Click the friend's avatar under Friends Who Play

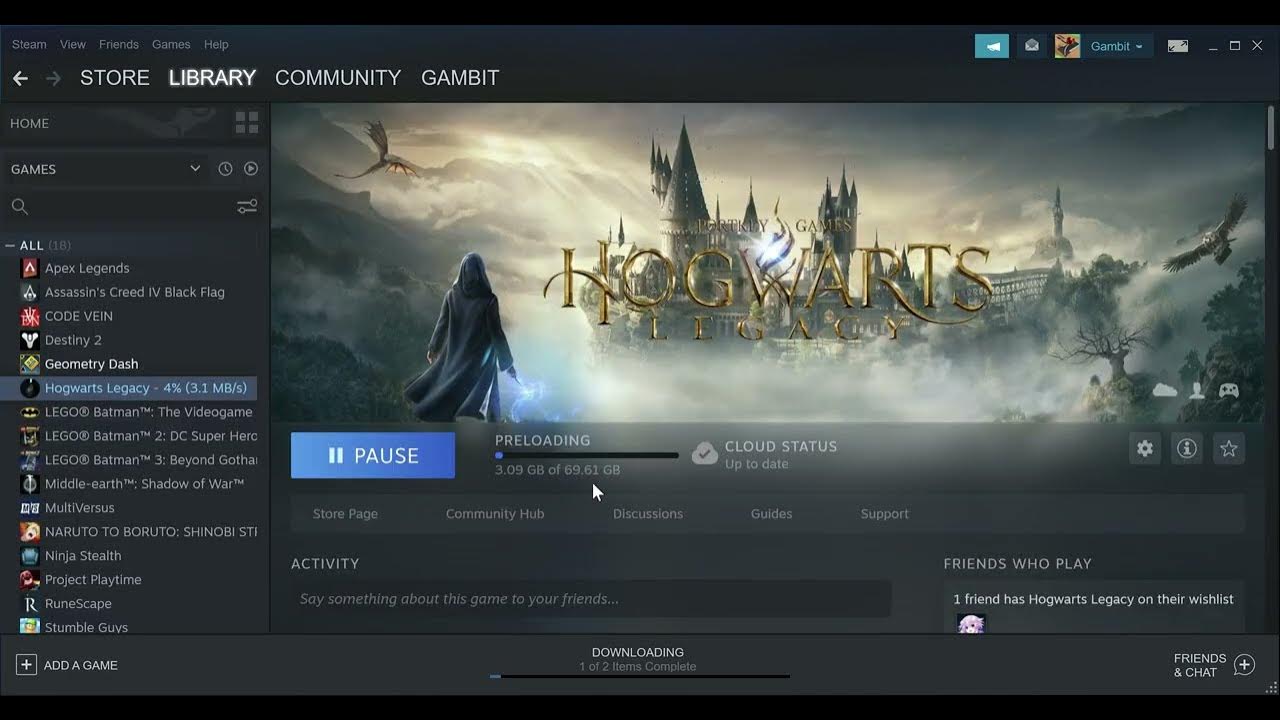click(x=971, y=624)
